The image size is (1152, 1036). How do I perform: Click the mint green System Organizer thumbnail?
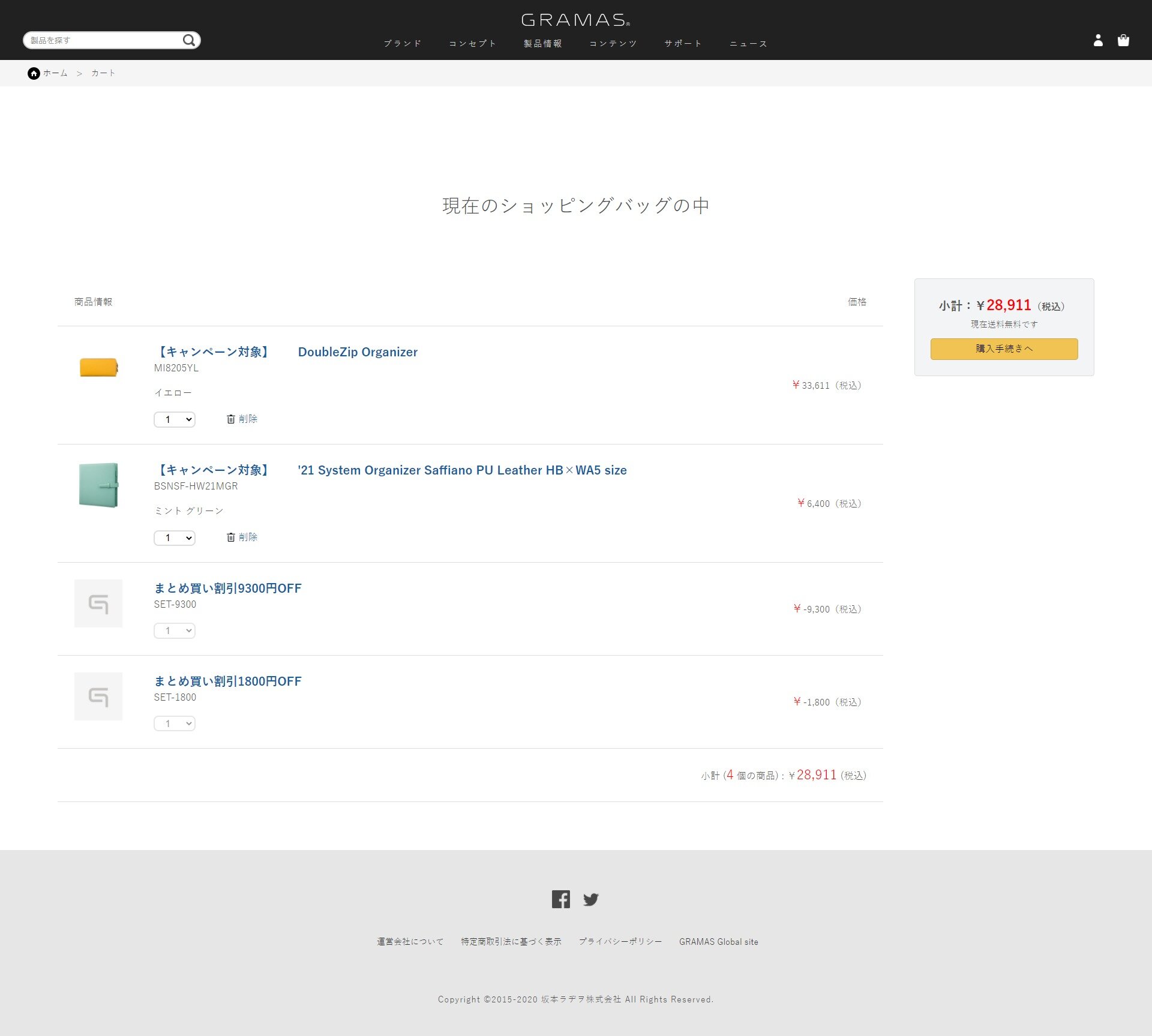(98, 485)
